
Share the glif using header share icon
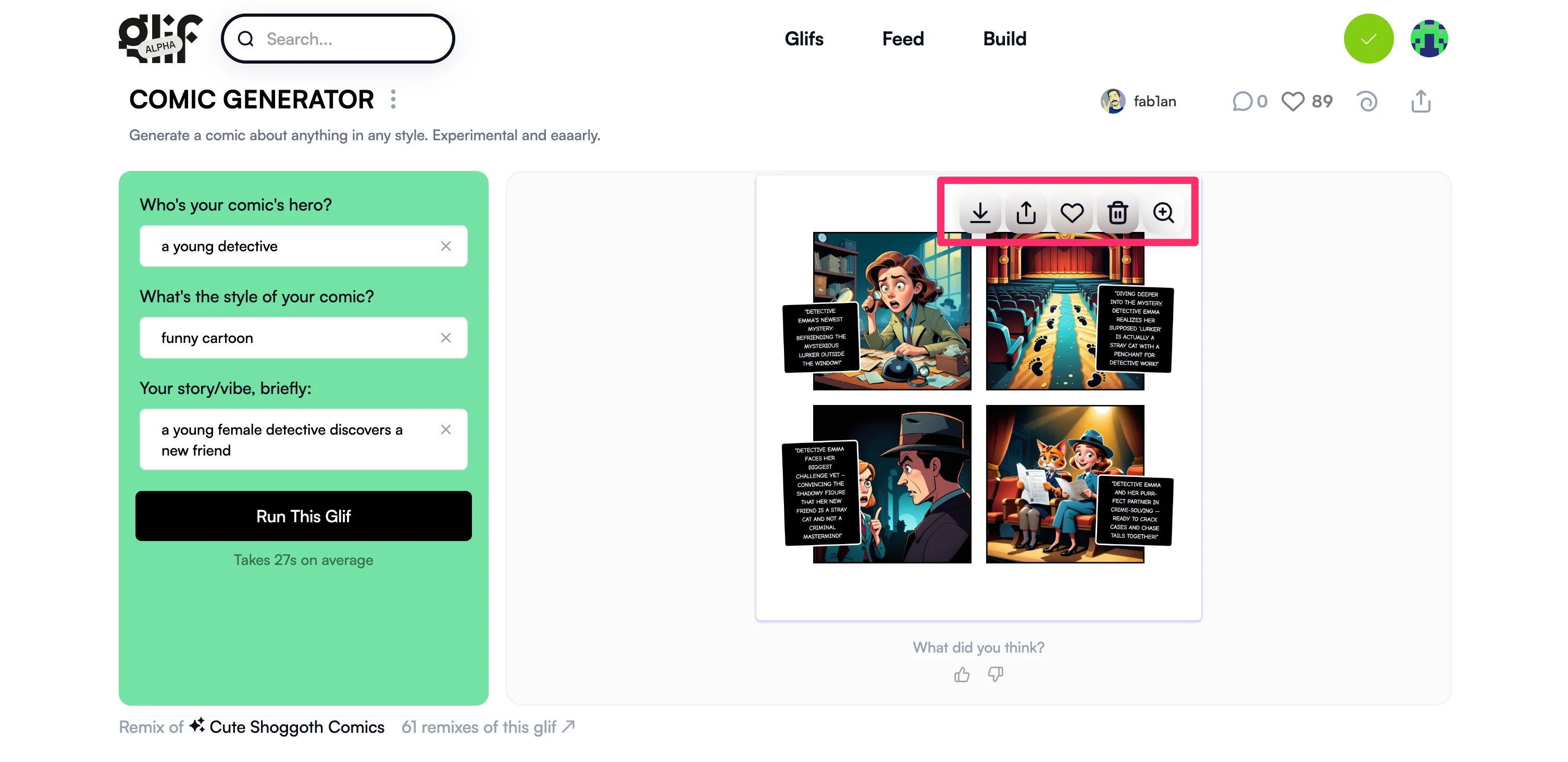click(1421, 101)
